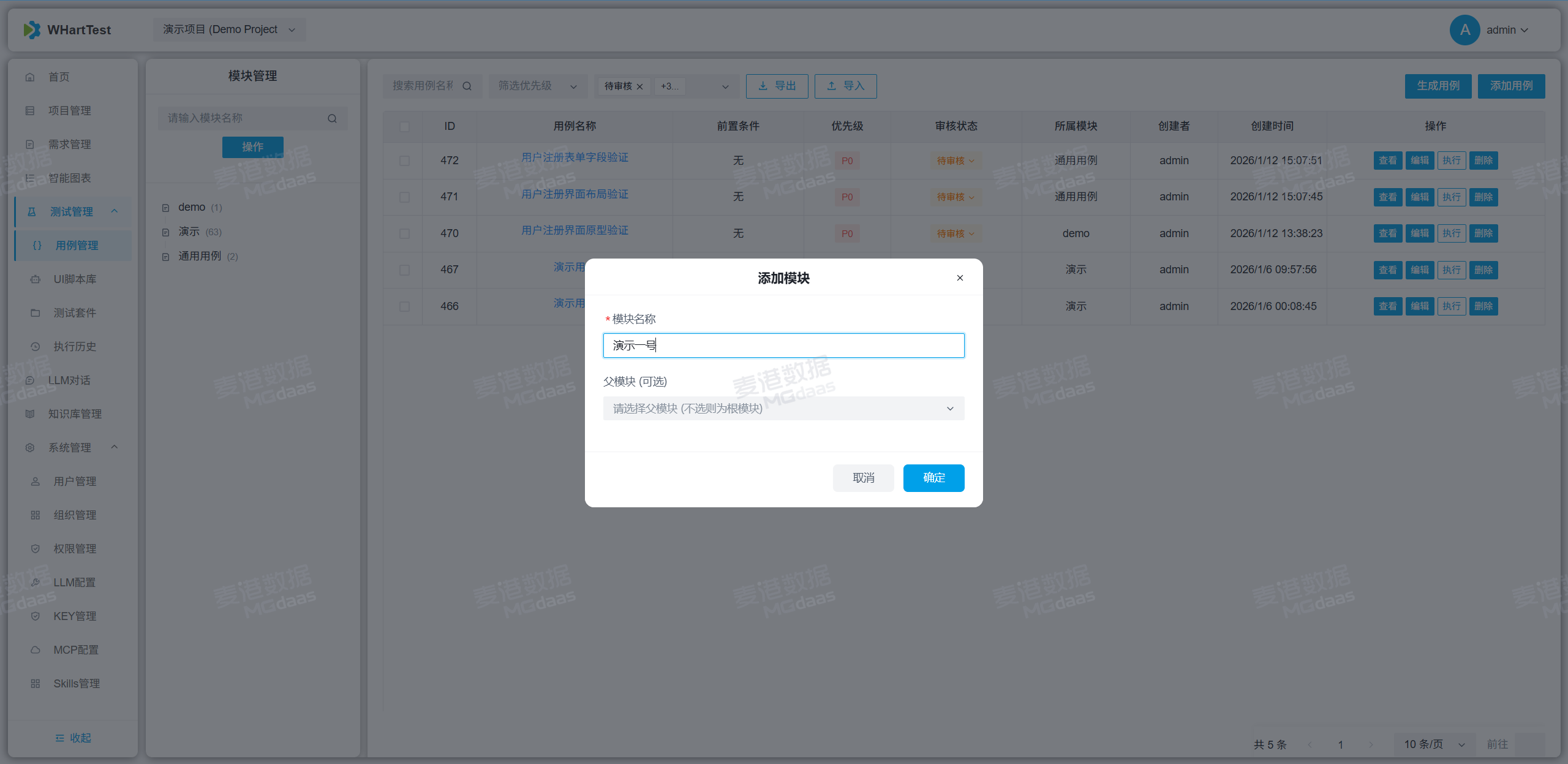Toggle the select-all header checkbox
1568x764 pixels.
(404, 126)
